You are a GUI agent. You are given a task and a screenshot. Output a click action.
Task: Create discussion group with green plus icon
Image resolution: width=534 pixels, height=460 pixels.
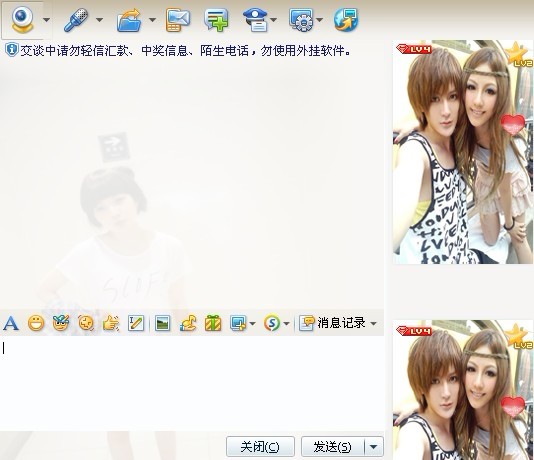[216, 20]
